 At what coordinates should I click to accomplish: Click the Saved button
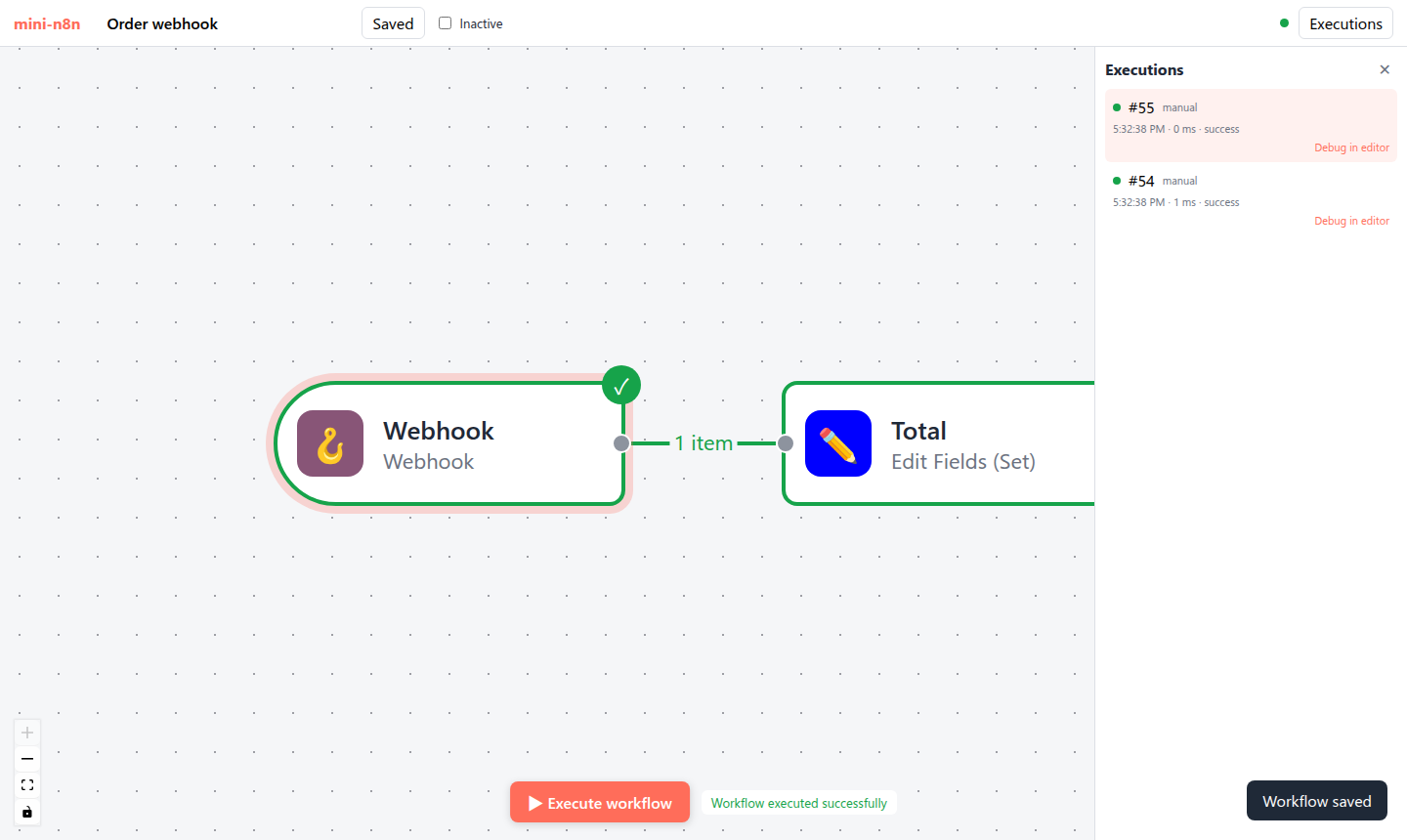(x=393, y=23)
